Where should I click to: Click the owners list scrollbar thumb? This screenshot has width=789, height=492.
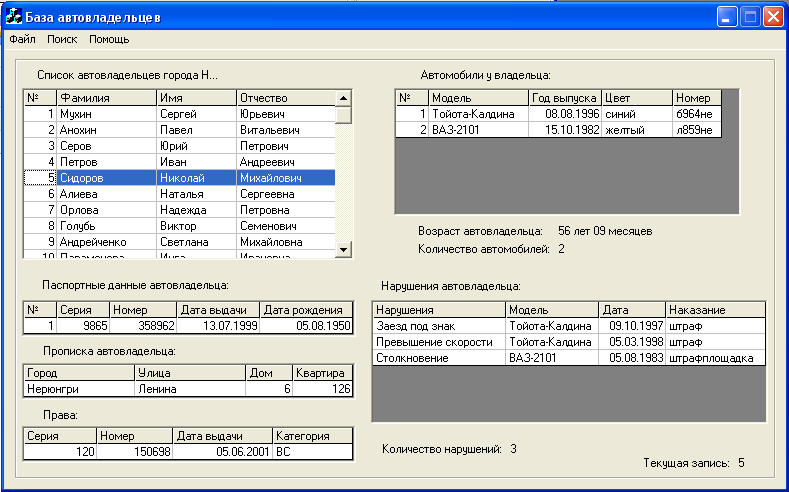pyautogui.click(x=343, y=115)
